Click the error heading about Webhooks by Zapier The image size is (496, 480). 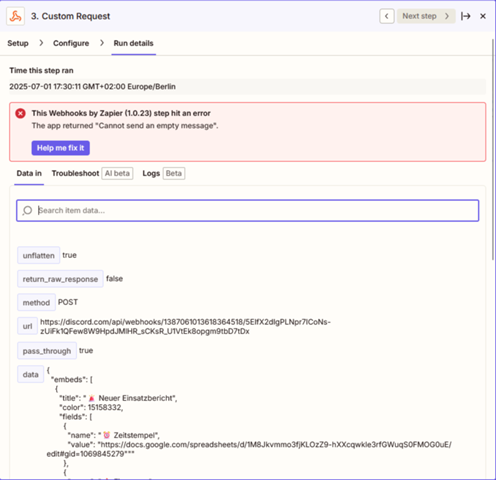(x=121, y=113)
